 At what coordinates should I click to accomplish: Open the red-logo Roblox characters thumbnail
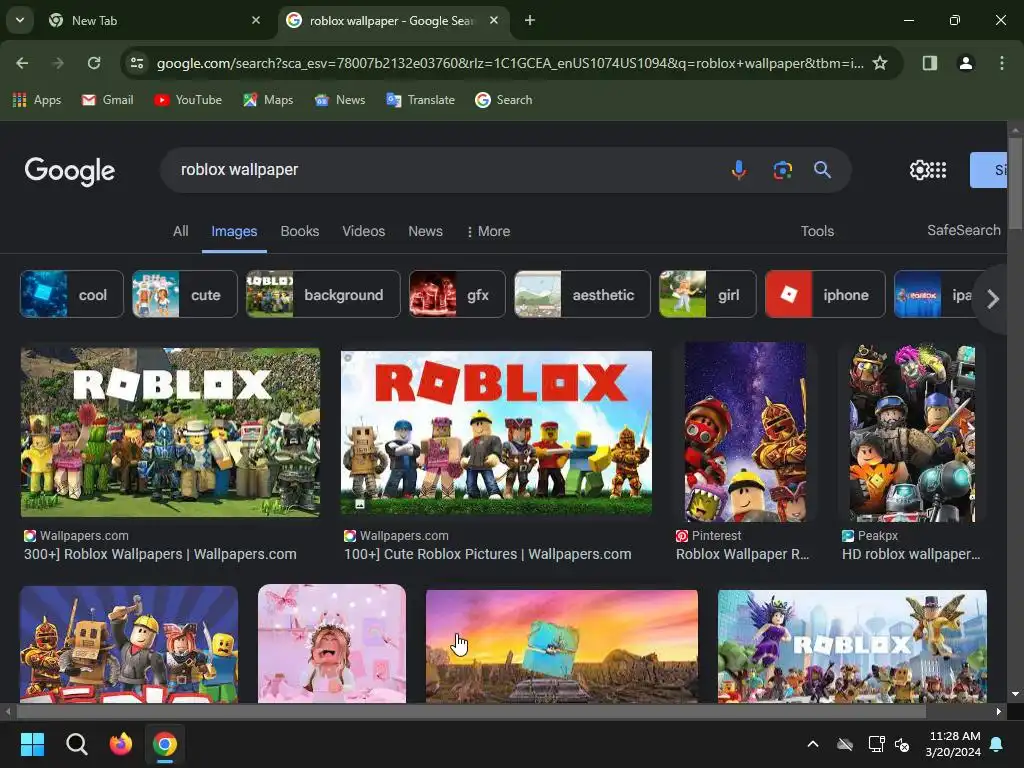(x=496, y=432)
